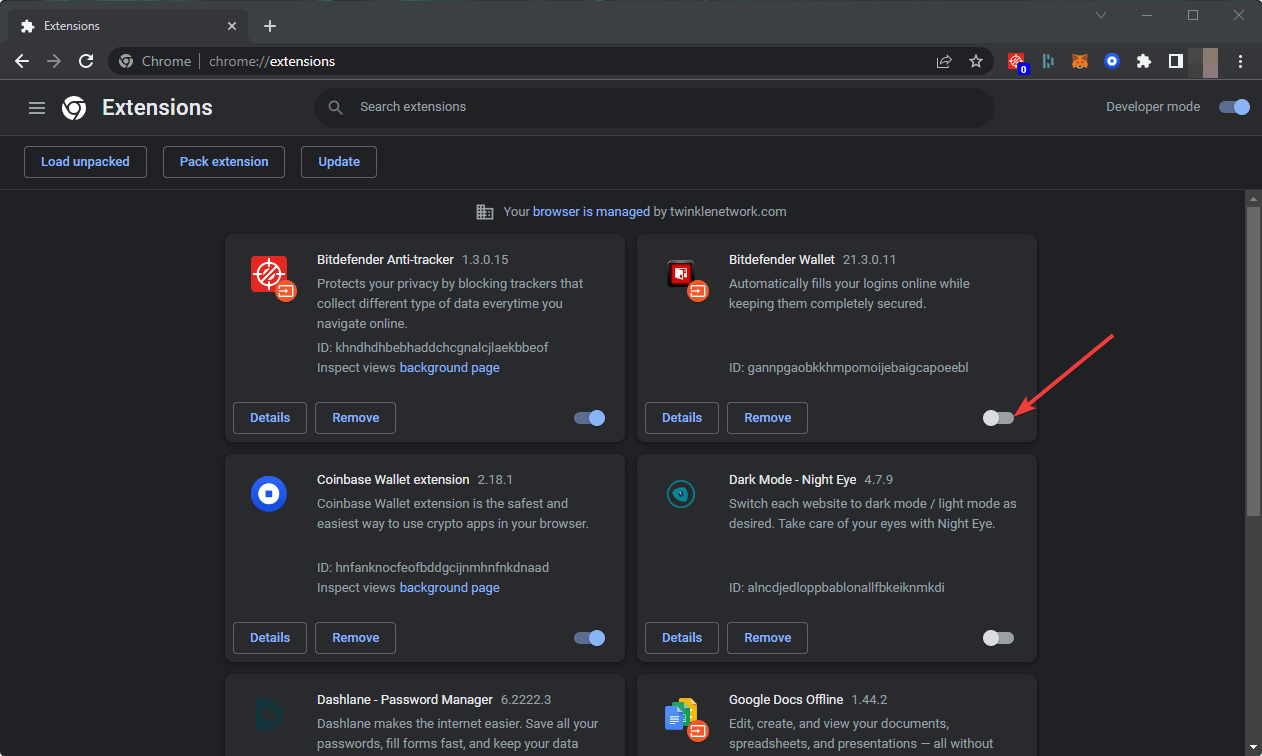The height and width of the screenshot is (756, 1262).
Task: Open the Bitdefender Anti-tracker toolbar extension icon
Action: pyautogui.click(x=1017, y=62)
